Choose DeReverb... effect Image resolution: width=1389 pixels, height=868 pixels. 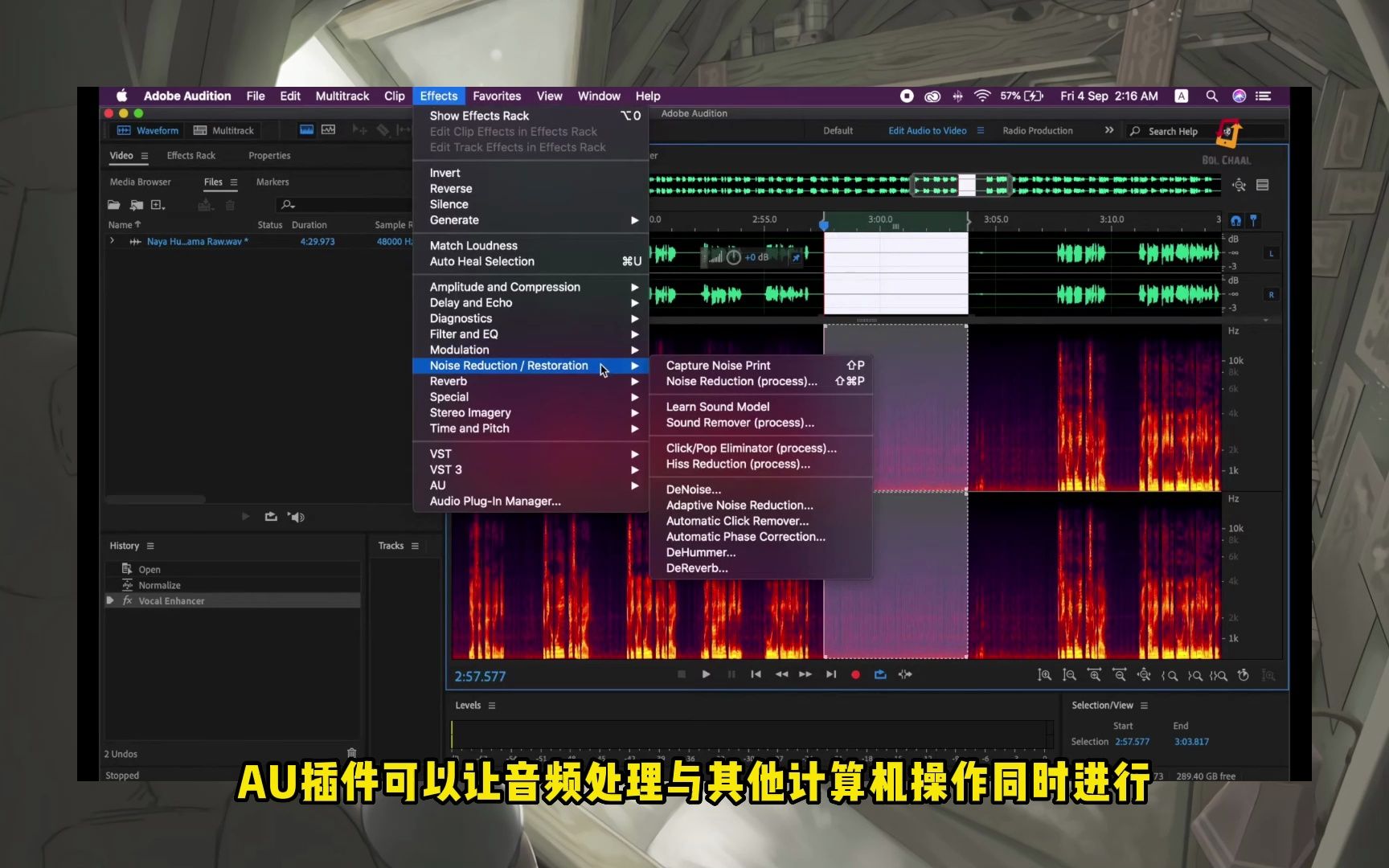coord(761,568)
